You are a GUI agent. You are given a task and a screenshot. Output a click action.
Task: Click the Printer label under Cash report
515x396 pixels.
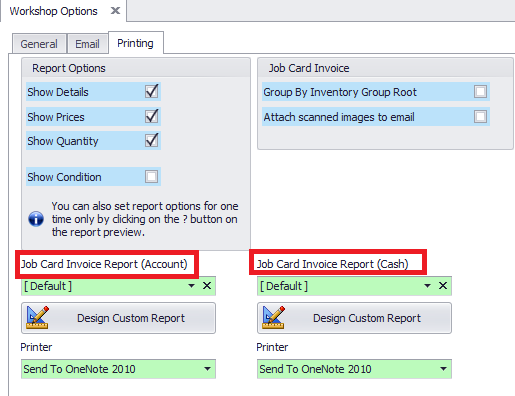click(272, 347)
